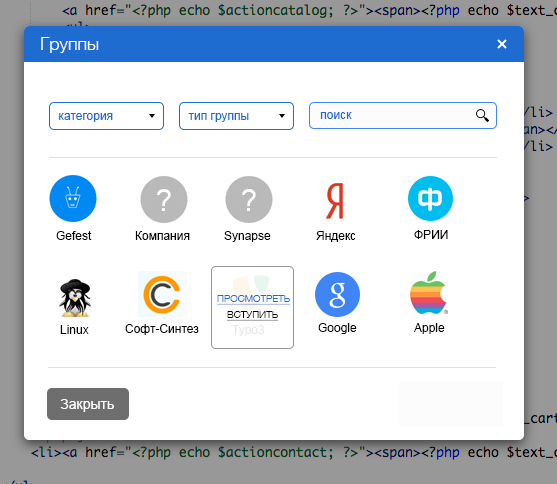This screenshot has width=557, height=484.
Task: Select the Яндекс group label
Action: click(336, 236)
